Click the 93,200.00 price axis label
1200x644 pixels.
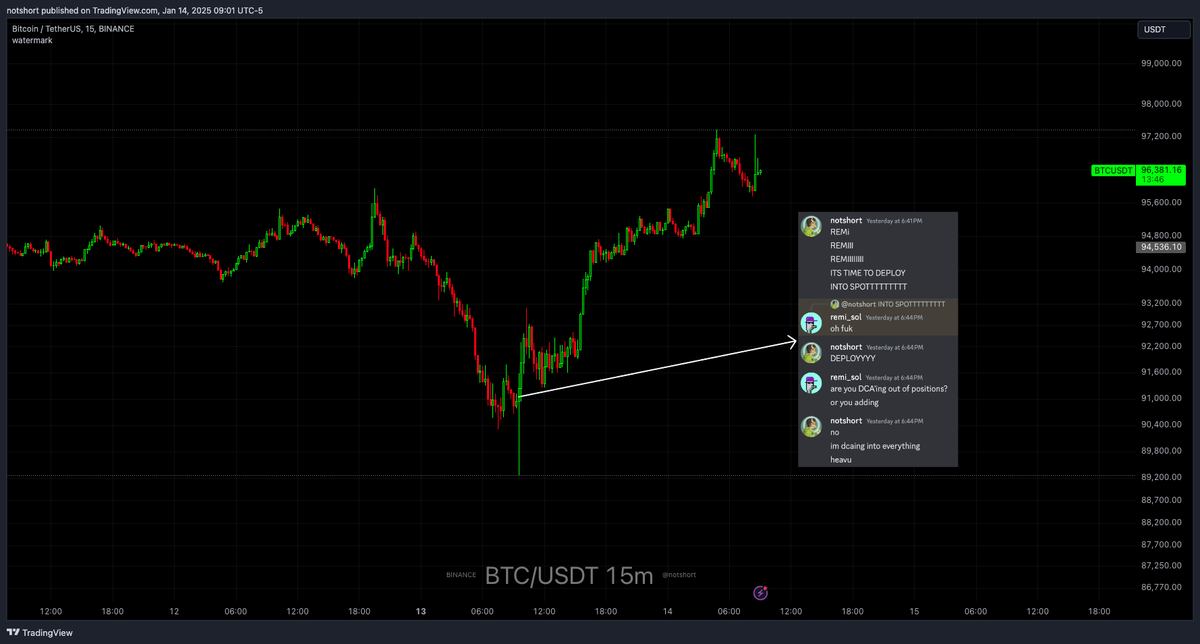pos(1161,303)
